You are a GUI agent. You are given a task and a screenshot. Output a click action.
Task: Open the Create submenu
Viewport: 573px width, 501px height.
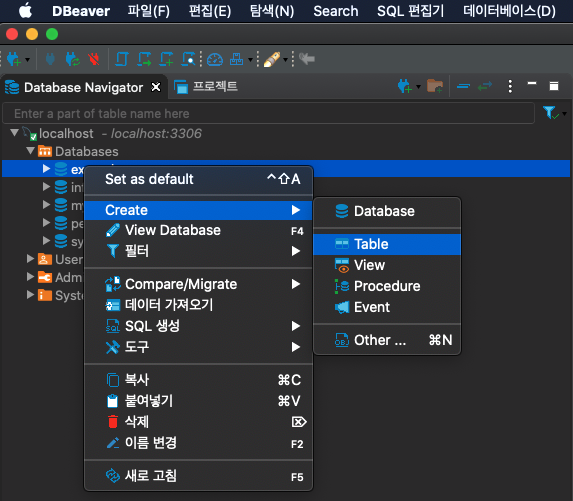198,210
